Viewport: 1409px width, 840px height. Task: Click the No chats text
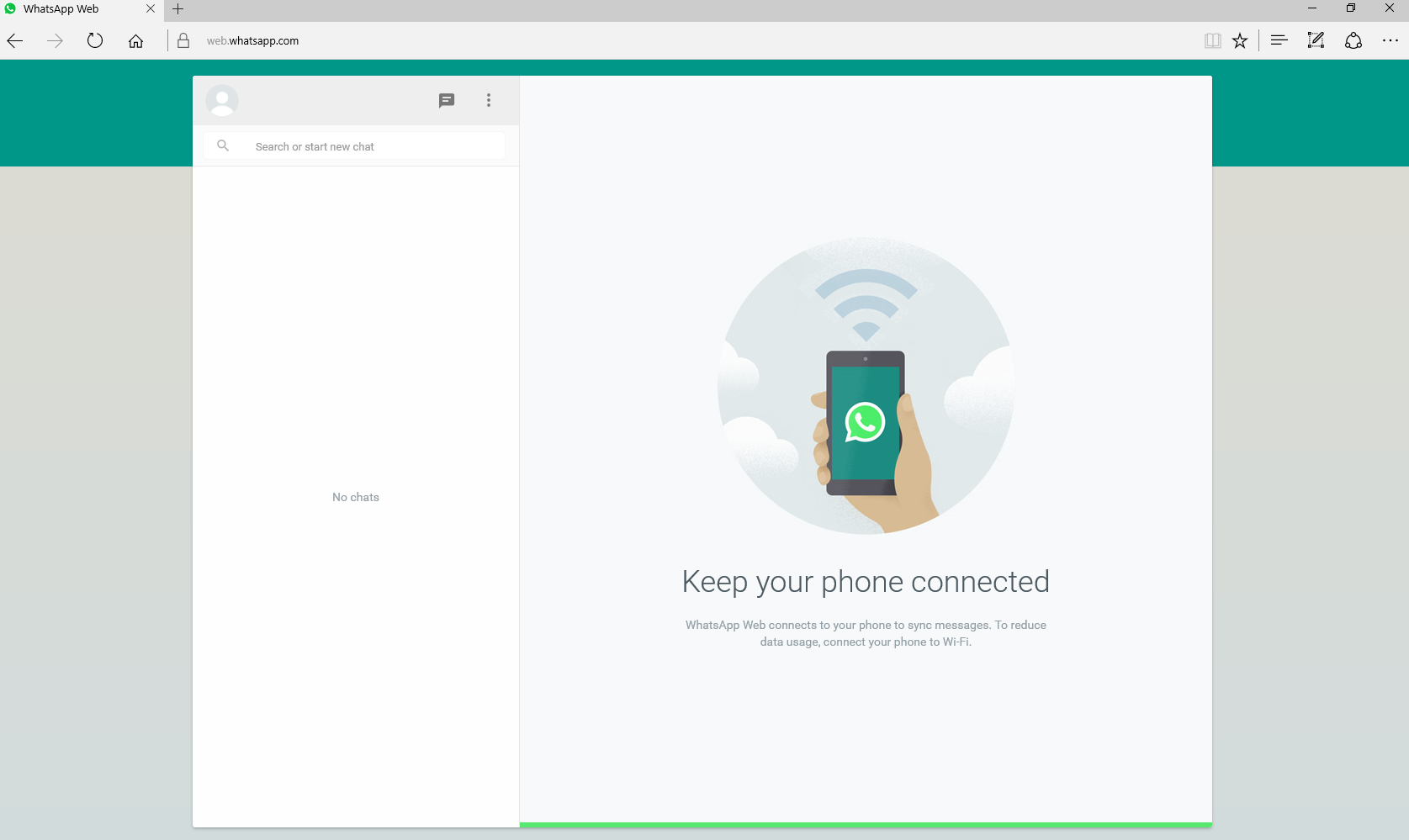(356, 497)
